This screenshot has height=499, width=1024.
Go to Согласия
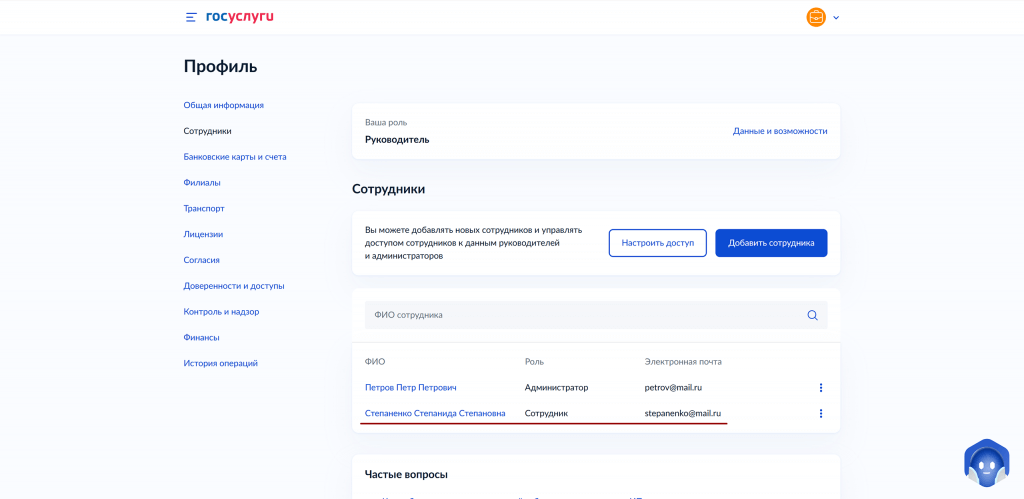201,260
